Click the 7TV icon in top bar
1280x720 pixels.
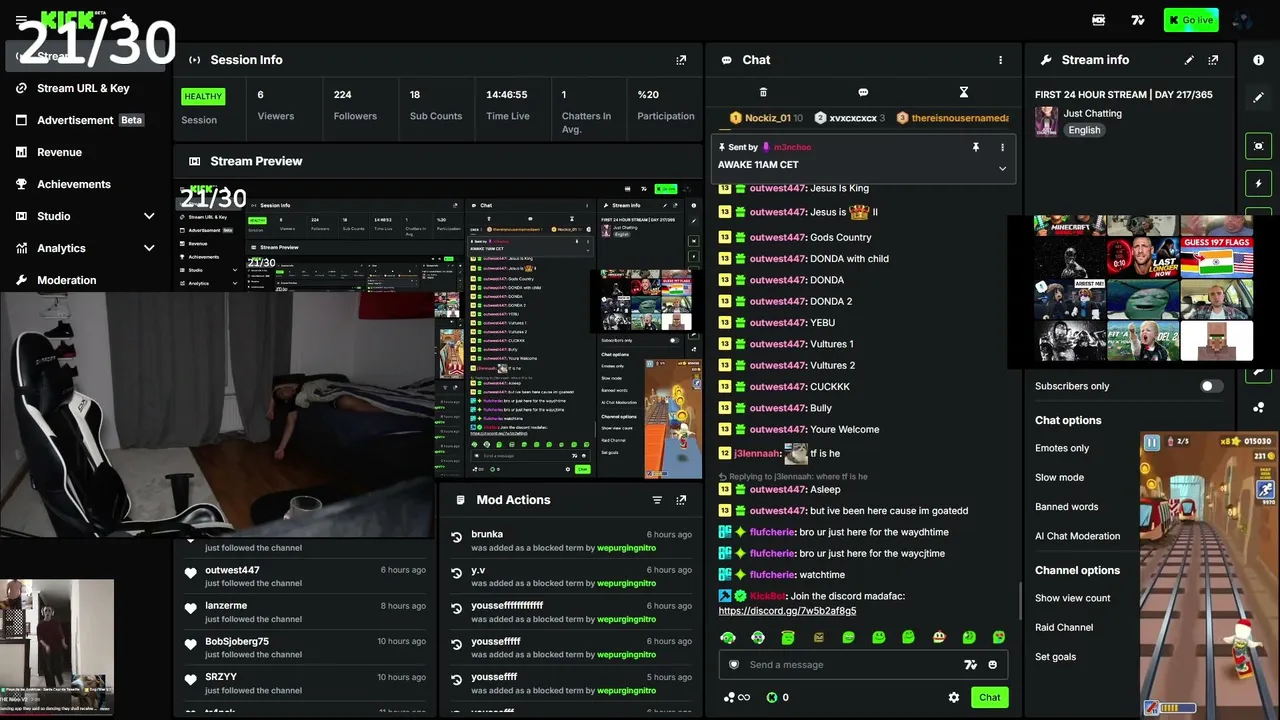1138,20
